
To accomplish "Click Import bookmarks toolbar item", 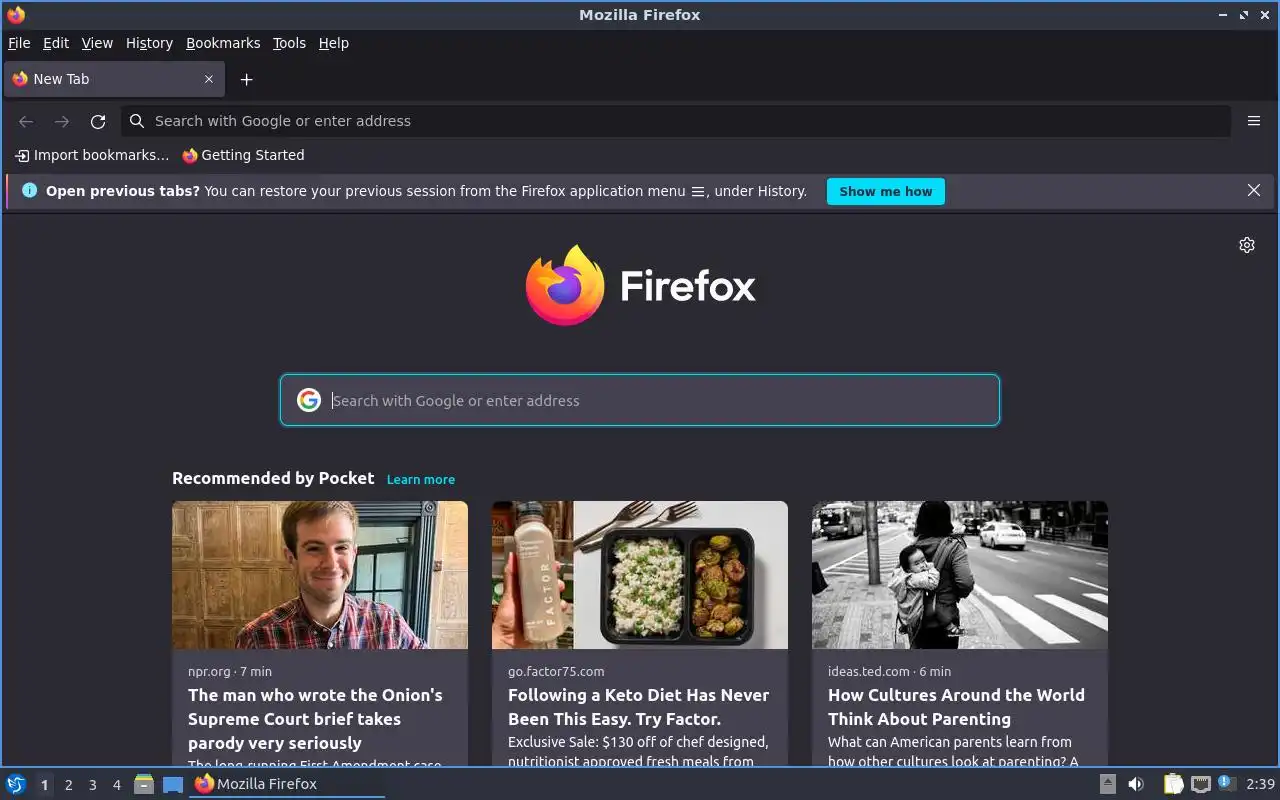I will coord(92,155).
